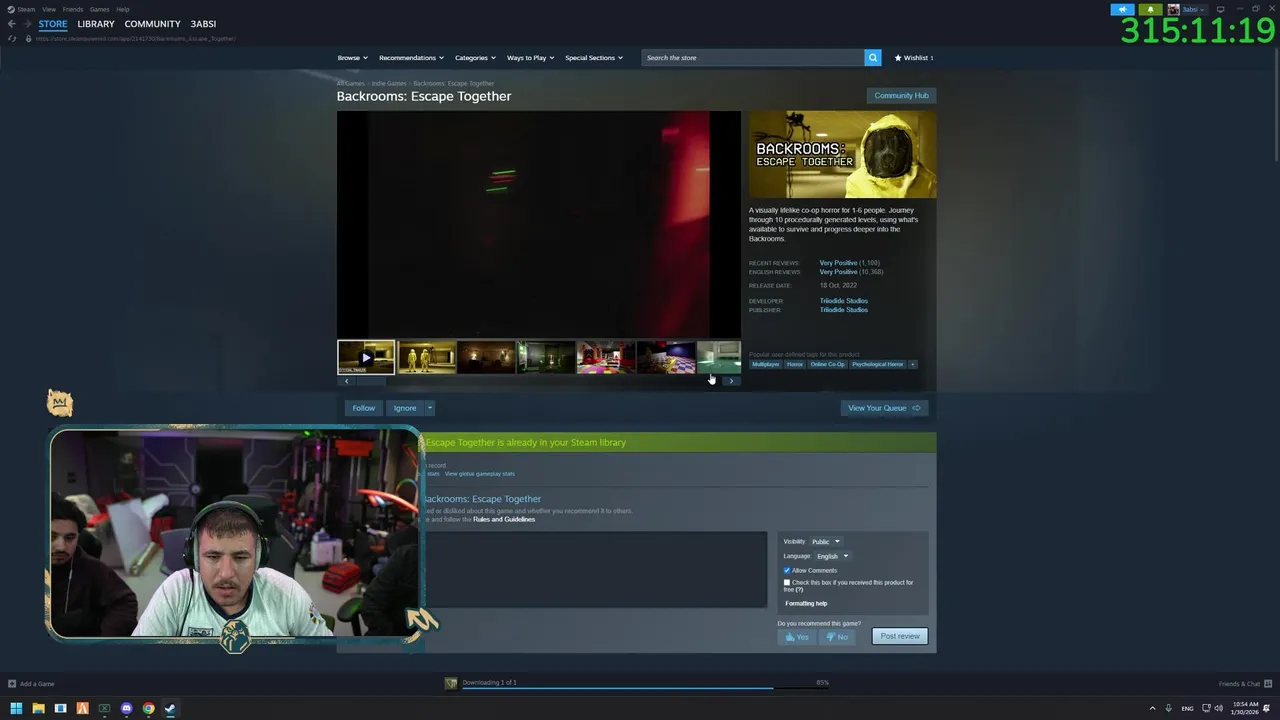Expand the Categories dropdown
1280x720 pixels.
click(x=475, y=58)
